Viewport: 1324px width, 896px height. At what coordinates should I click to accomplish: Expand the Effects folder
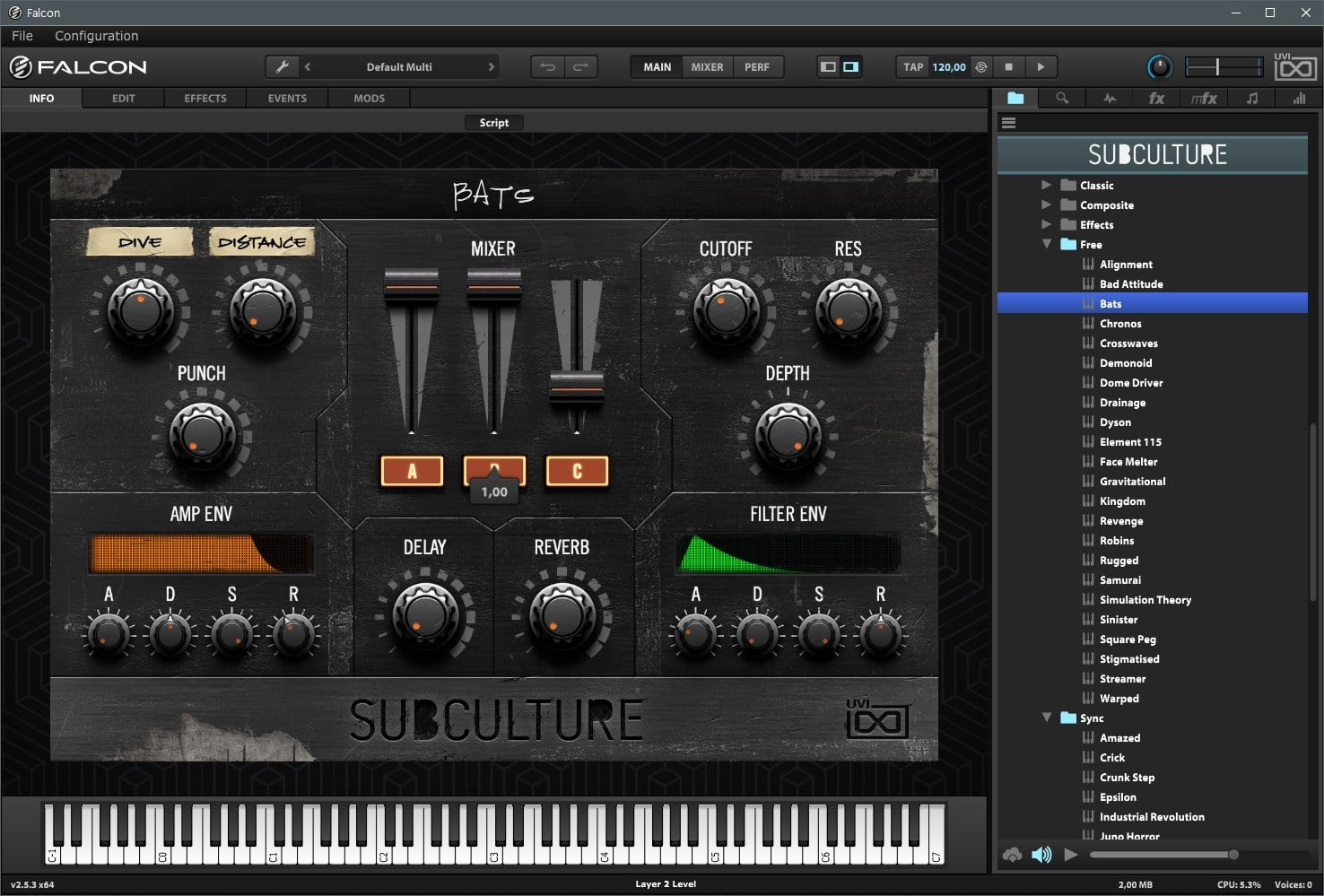(x=1046, y=224)
